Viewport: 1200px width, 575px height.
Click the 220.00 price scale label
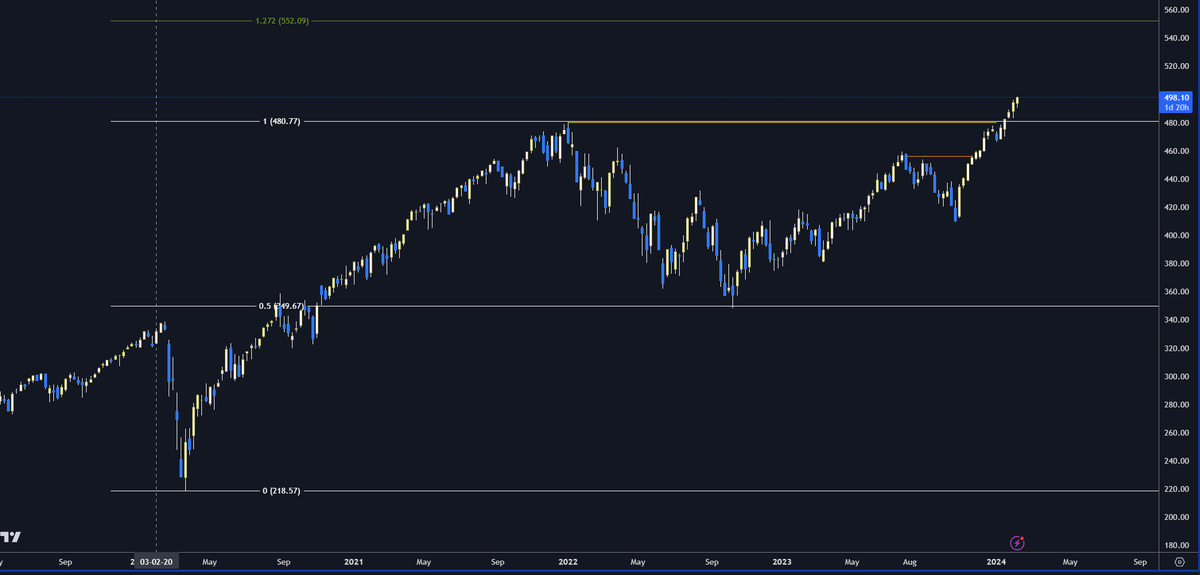click(1175, 489)
